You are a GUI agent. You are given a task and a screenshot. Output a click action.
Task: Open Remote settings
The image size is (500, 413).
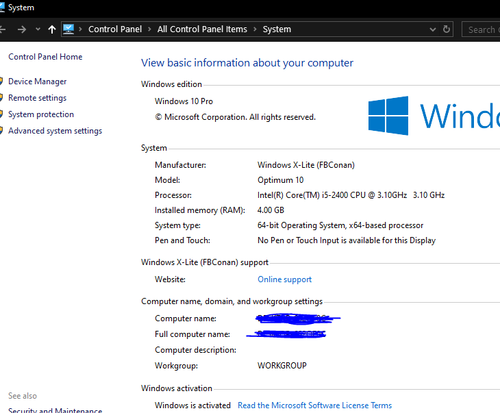(x=37, y=98)
